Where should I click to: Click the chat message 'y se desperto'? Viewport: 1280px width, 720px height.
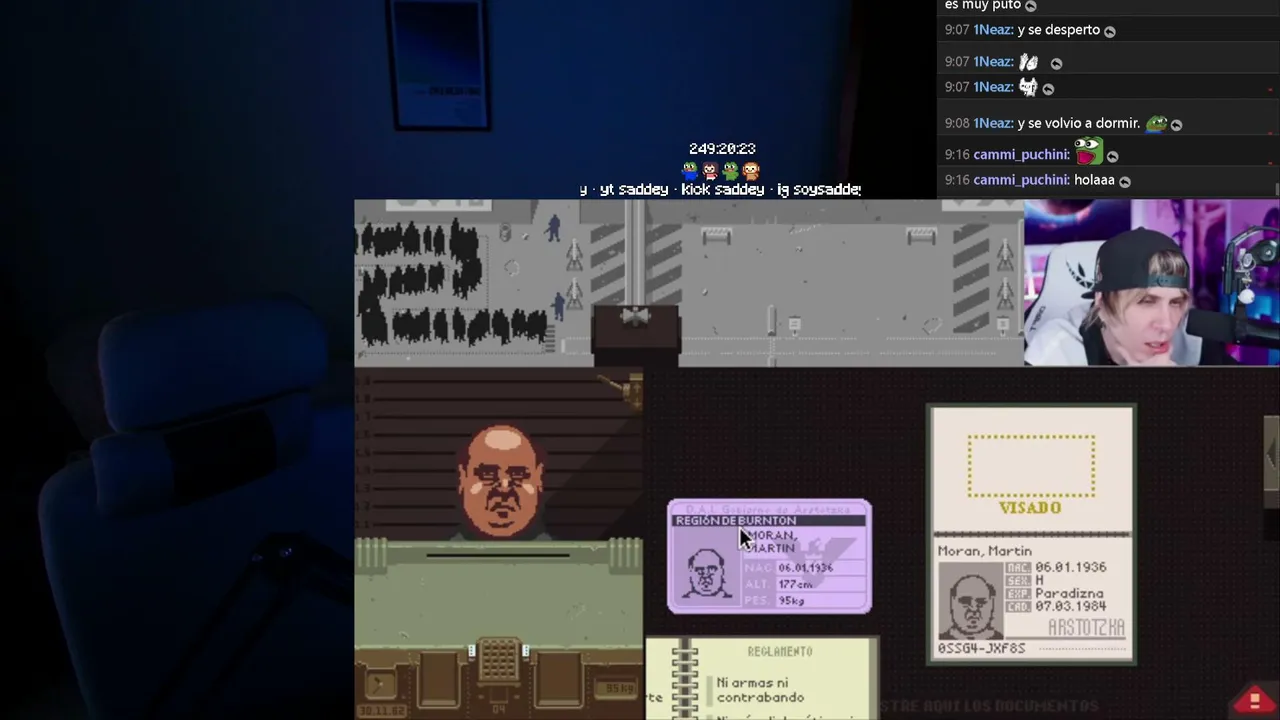(1058, 30)
